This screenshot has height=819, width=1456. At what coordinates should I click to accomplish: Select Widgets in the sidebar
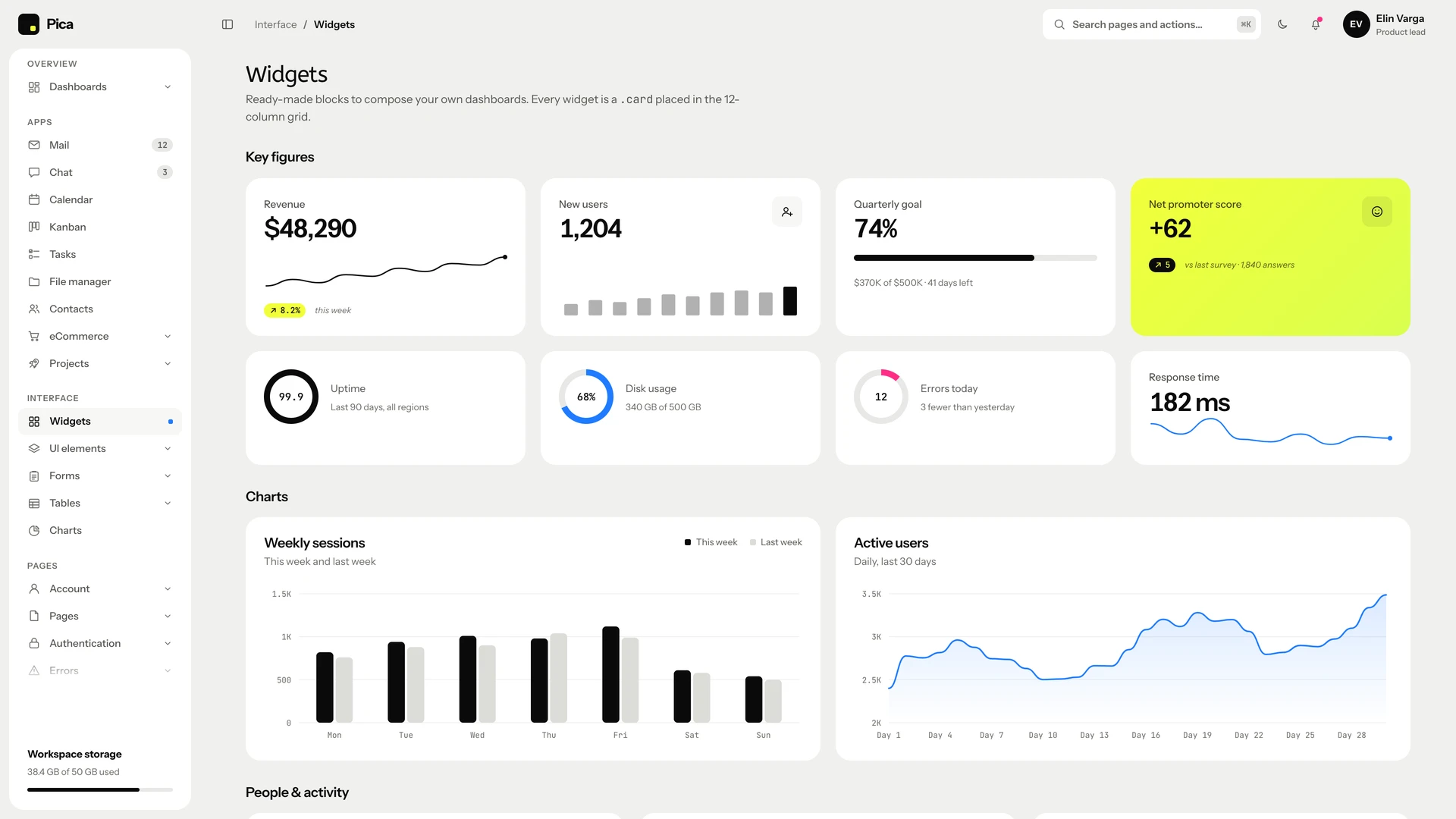100,421
